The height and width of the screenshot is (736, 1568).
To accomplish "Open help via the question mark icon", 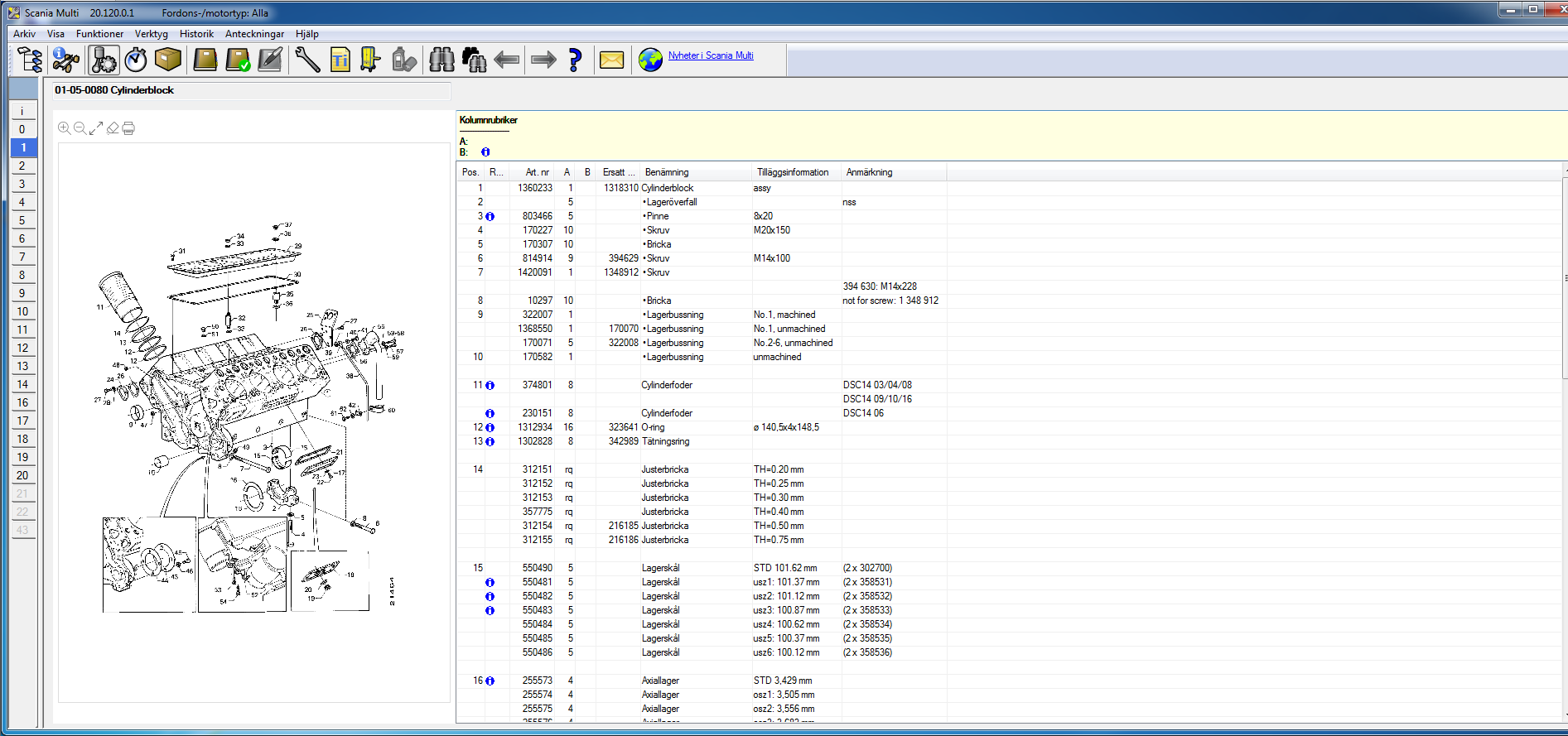I will click(x=576, y=60).
